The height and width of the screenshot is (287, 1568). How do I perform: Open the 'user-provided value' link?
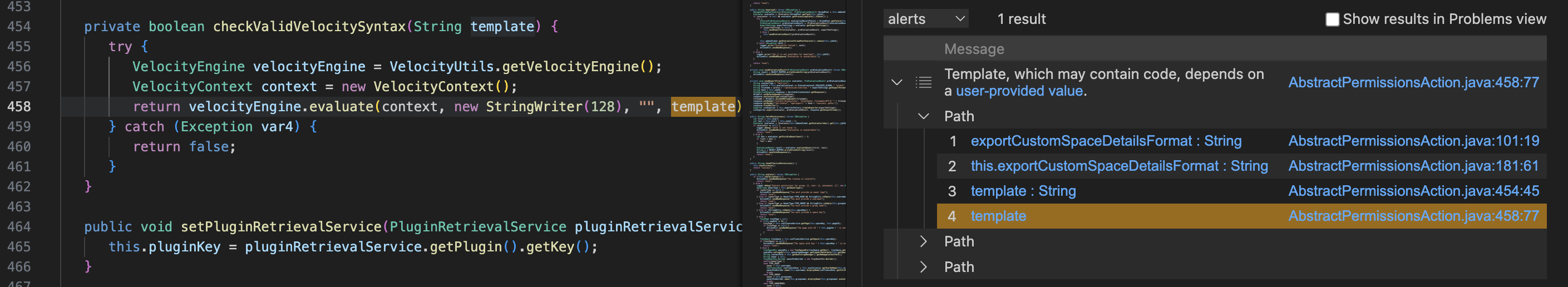(x=1019, y=91)
